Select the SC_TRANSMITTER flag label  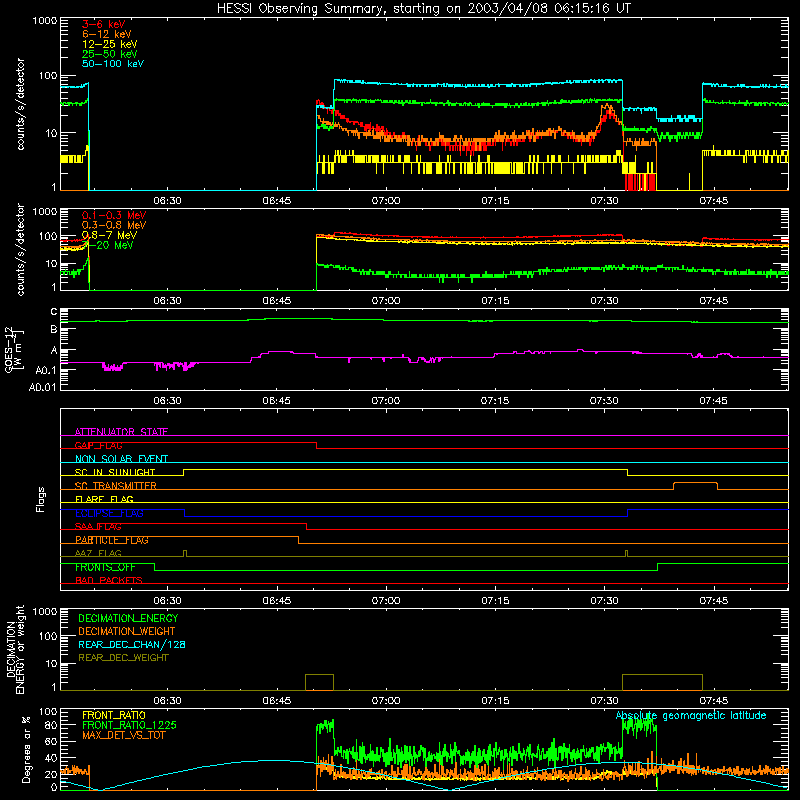click(116, 486)
